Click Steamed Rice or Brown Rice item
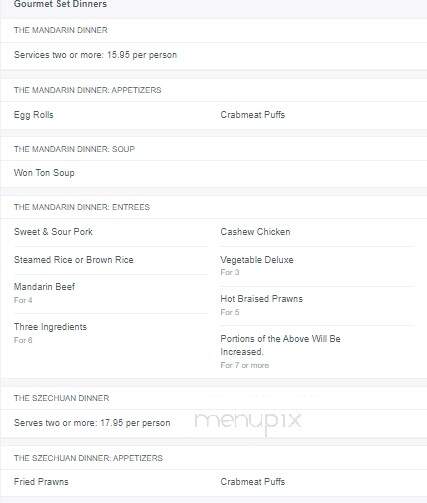The height and width of the screenshot is (503, 427). point(74,260)
